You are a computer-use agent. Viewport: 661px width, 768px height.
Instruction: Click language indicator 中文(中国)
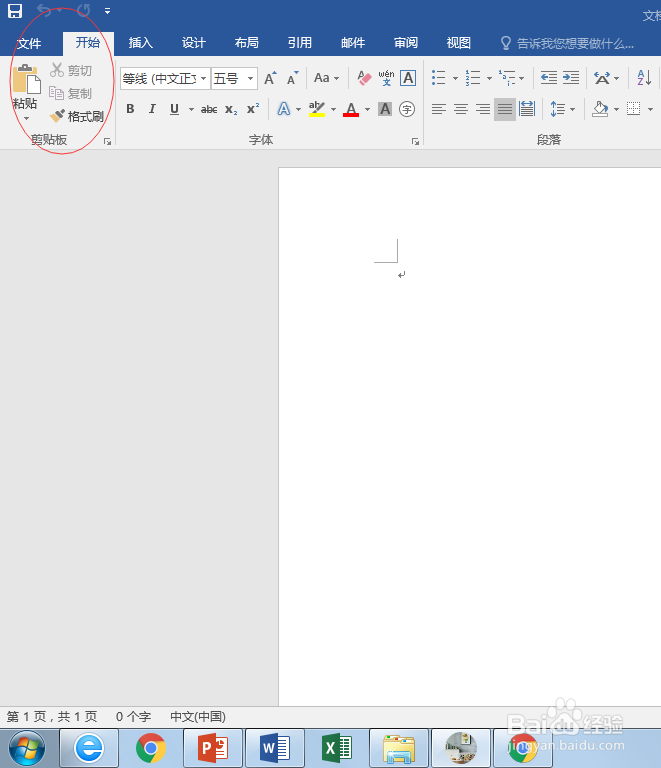pos(198,717)
